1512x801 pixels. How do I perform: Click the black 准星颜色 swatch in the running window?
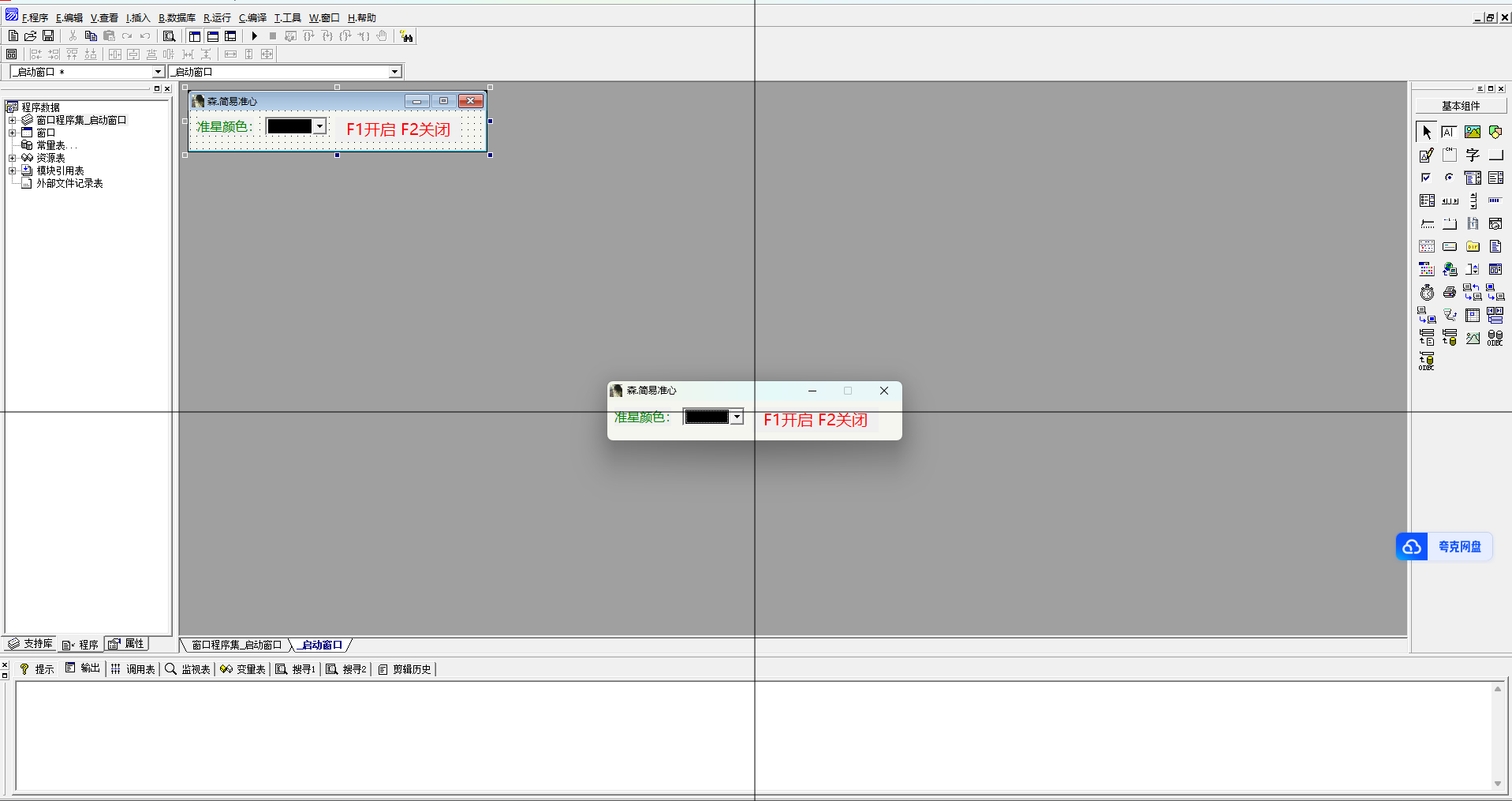click(707, 417)
